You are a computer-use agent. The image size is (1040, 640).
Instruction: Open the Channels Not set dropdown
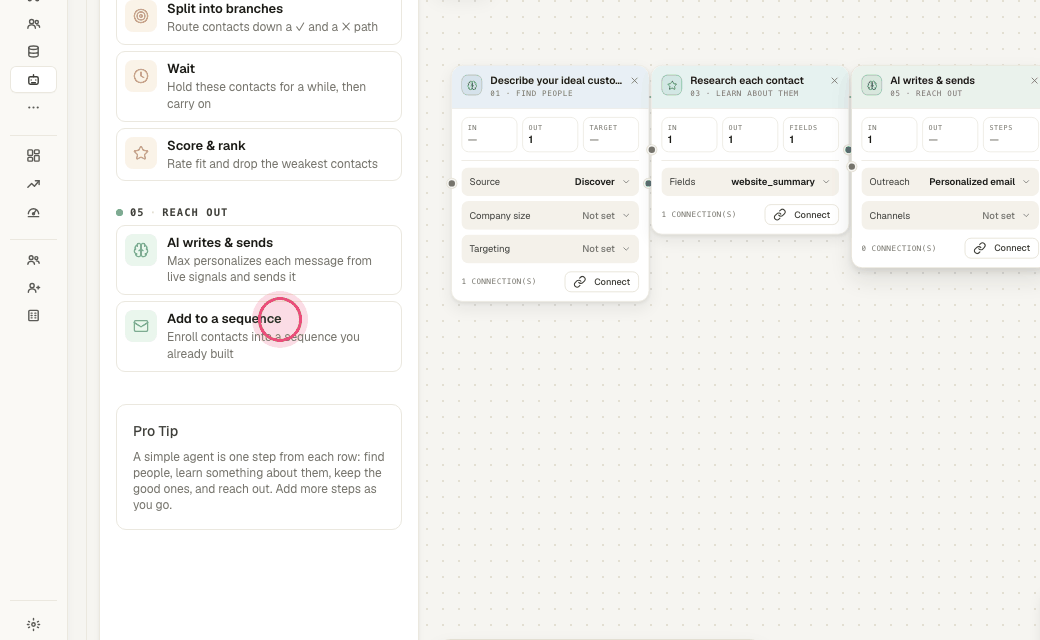click(x=950, y=216)
